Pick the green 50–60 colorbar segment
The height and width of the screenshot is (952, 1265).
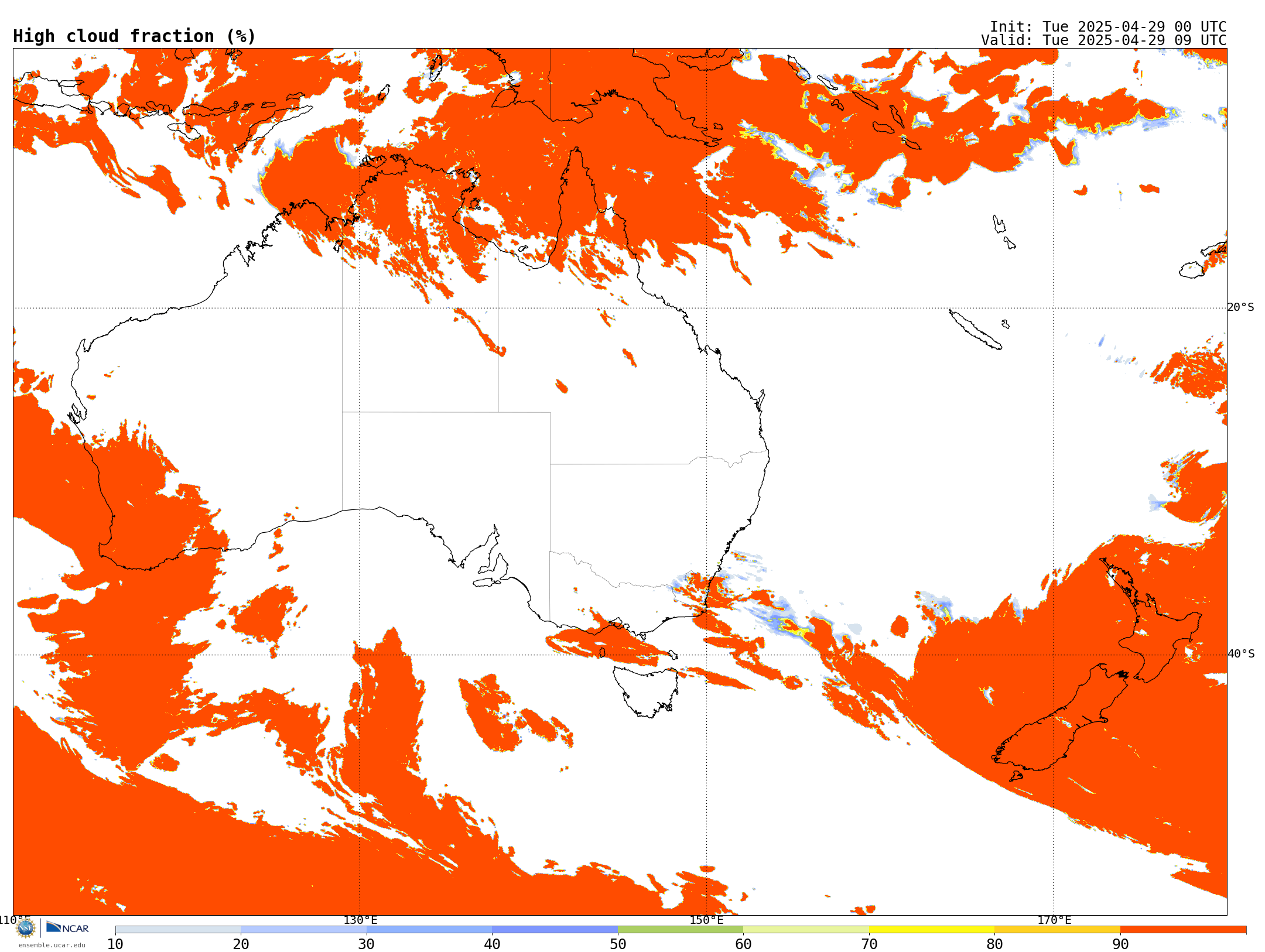(x=681, y=930)
